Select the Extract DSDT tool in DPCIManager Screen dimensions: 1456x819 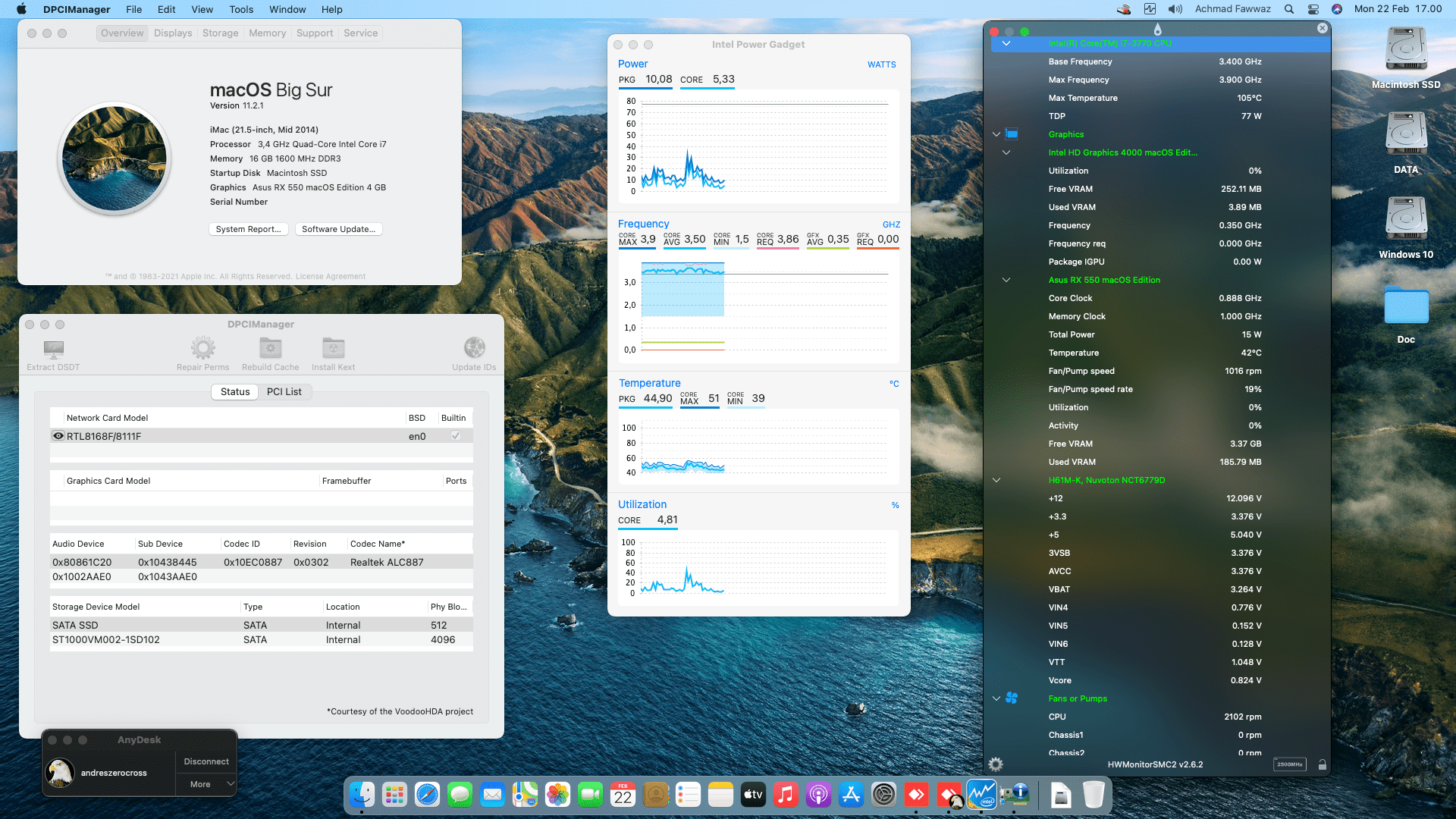[x=53, y=351]
